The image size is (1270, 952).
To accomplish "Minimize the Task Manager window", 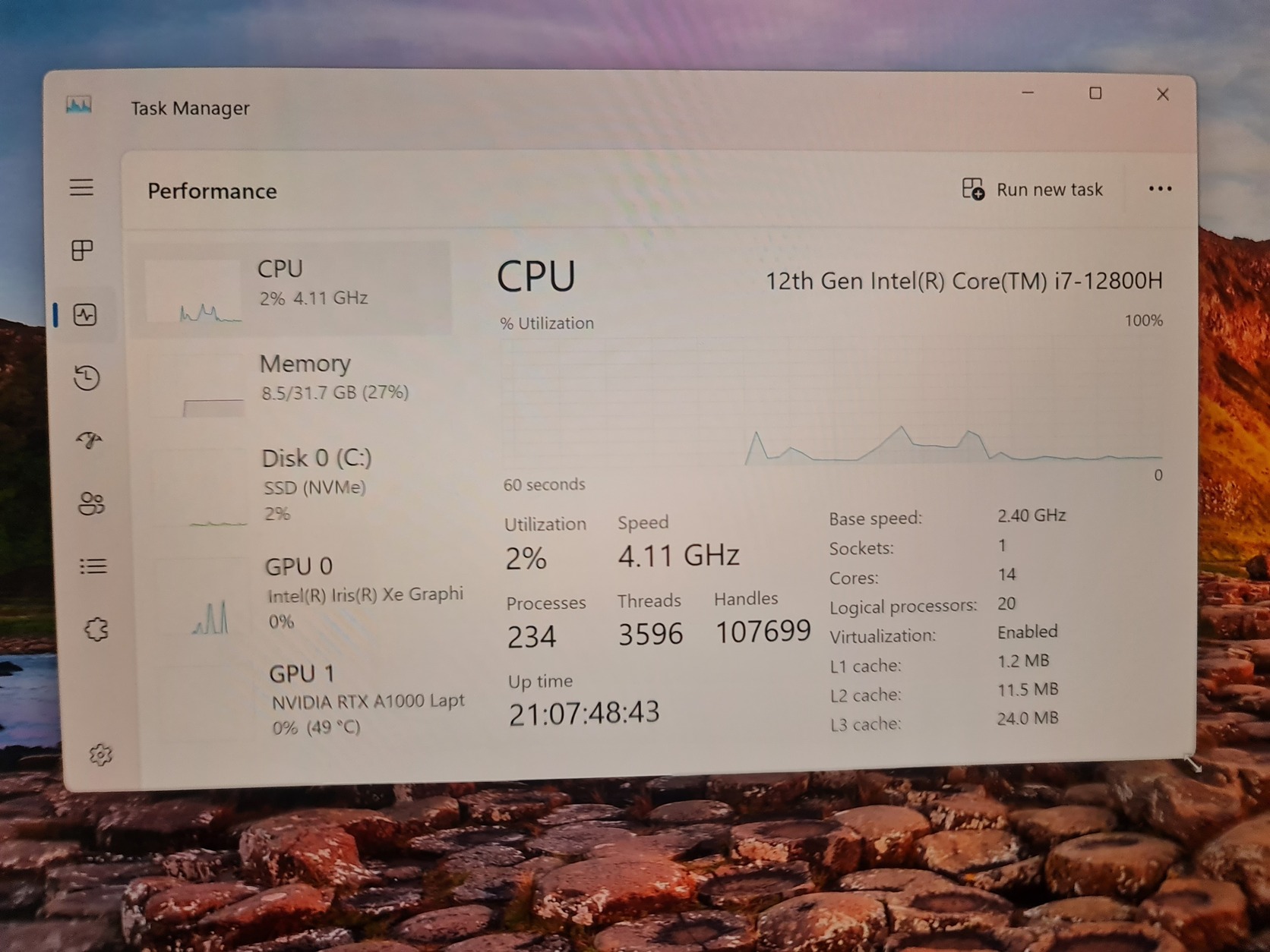I will [x=1028, y=93].
